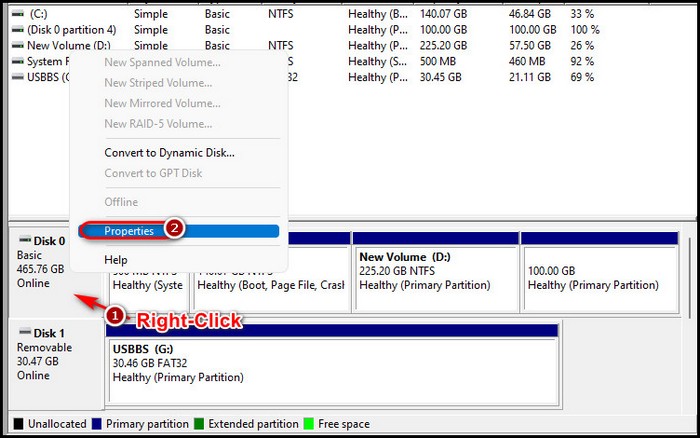The height and width of the screenshot is (438, 700).
Task: Click the System Reserved volume drive icon
Action: tap(18, 61)
